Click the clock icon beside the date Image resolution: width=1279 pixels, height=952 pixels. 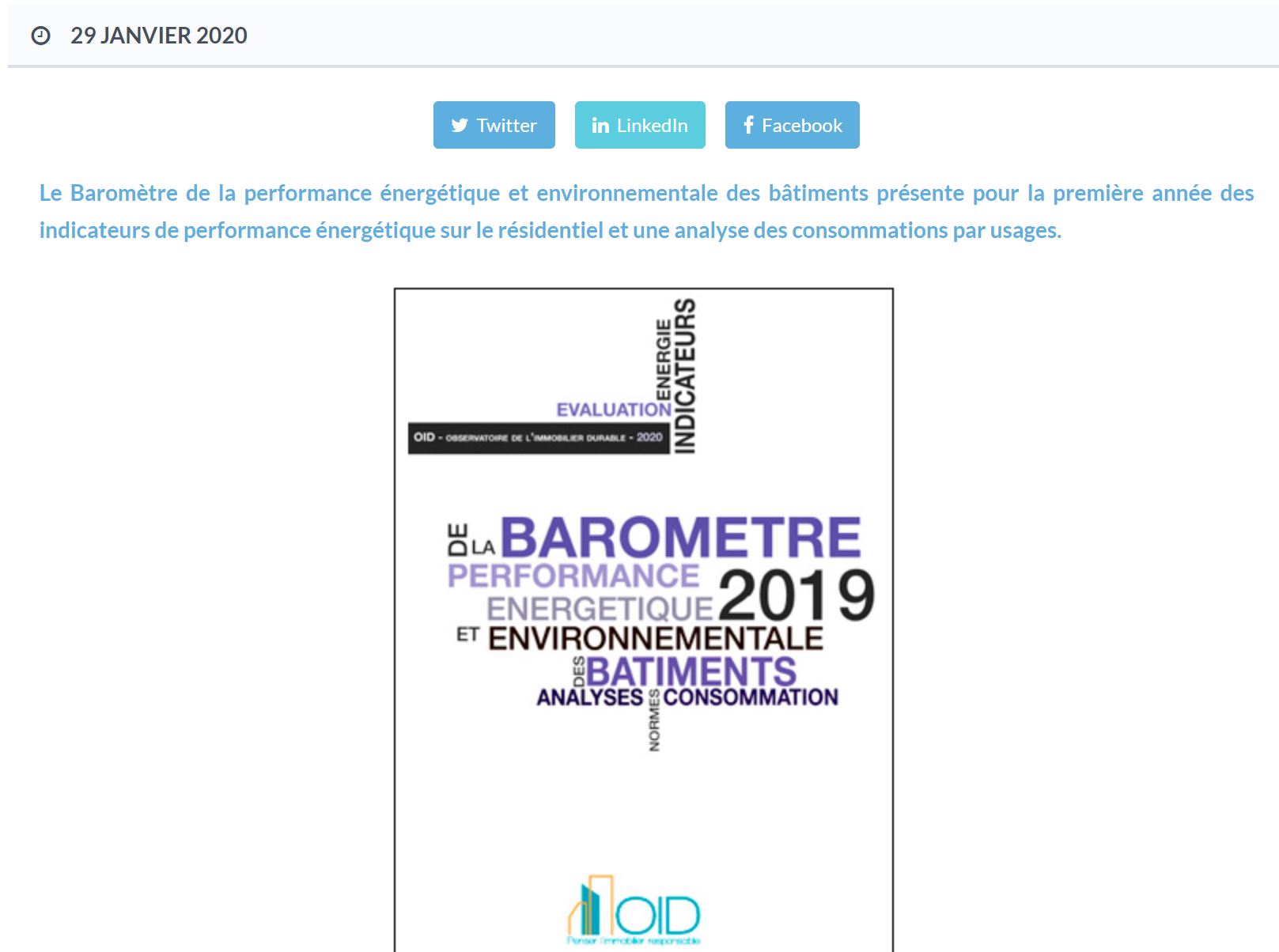click(x=40, y=36)
